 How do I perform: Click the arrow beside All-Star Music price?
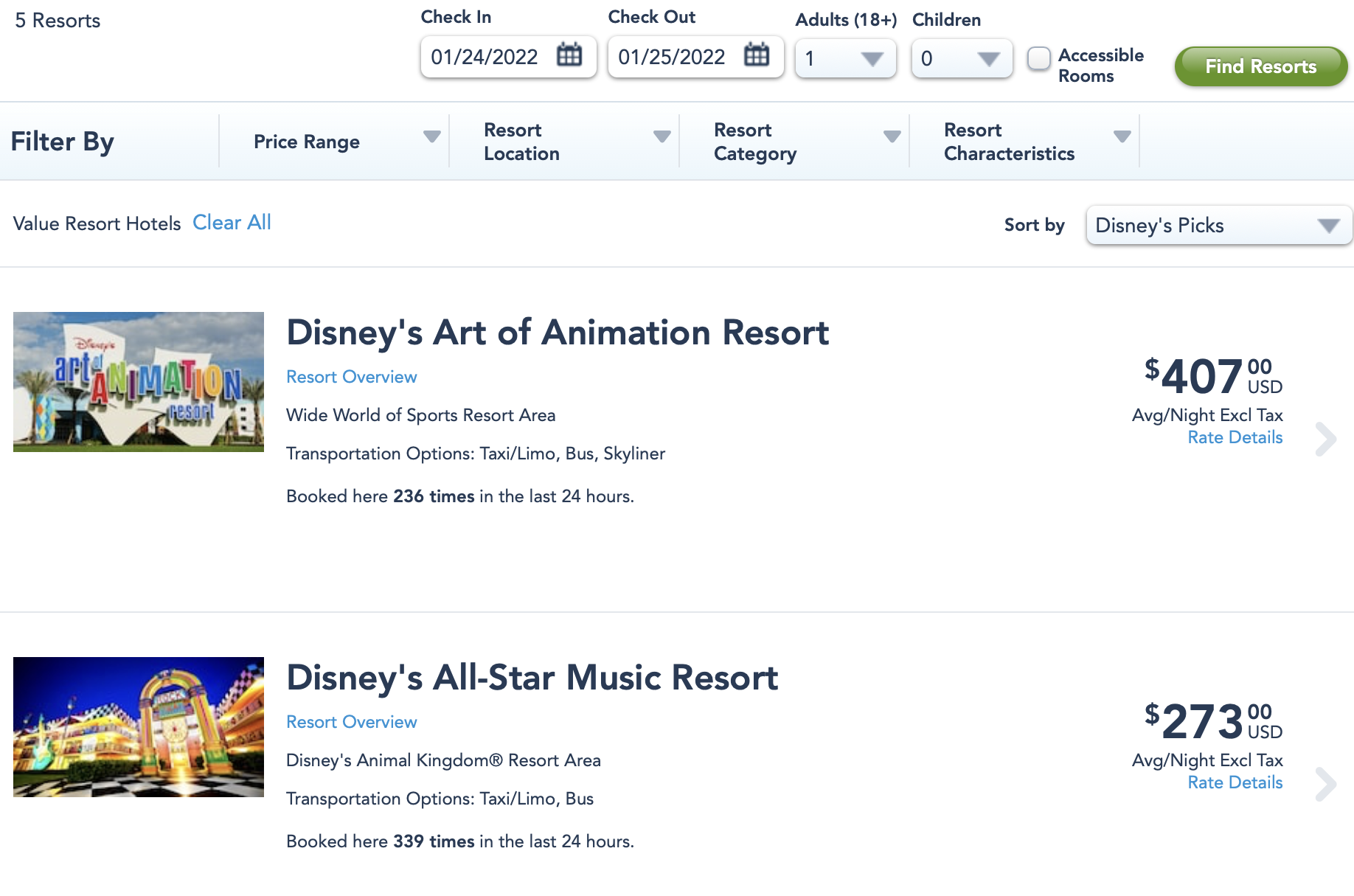coord(1325,785)
